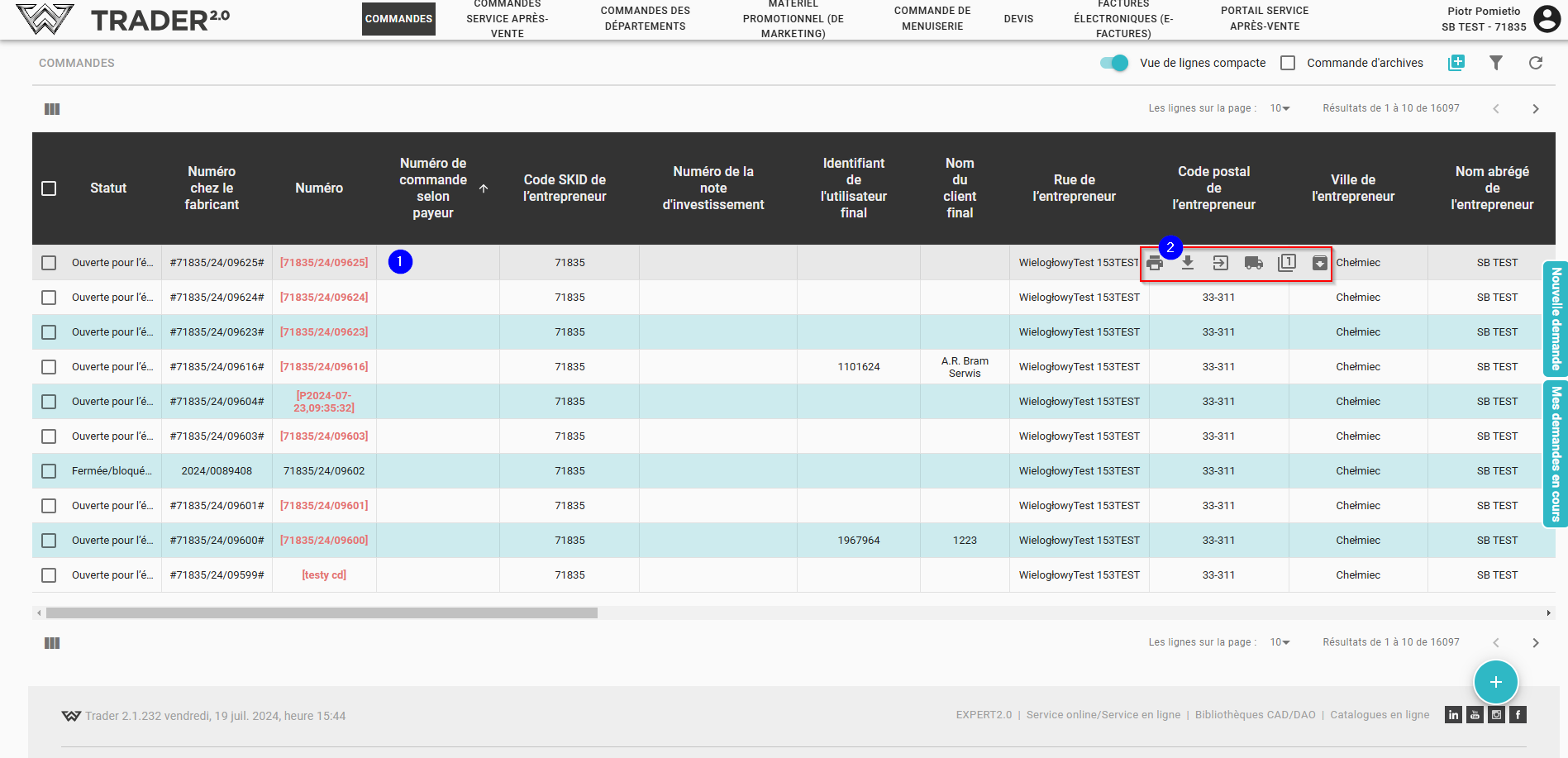The height and width of the screenshot is (758, 1568).
Task: Tick the select-all checkbox in table header
Action: pyautogui.click(x=49, y=188)
